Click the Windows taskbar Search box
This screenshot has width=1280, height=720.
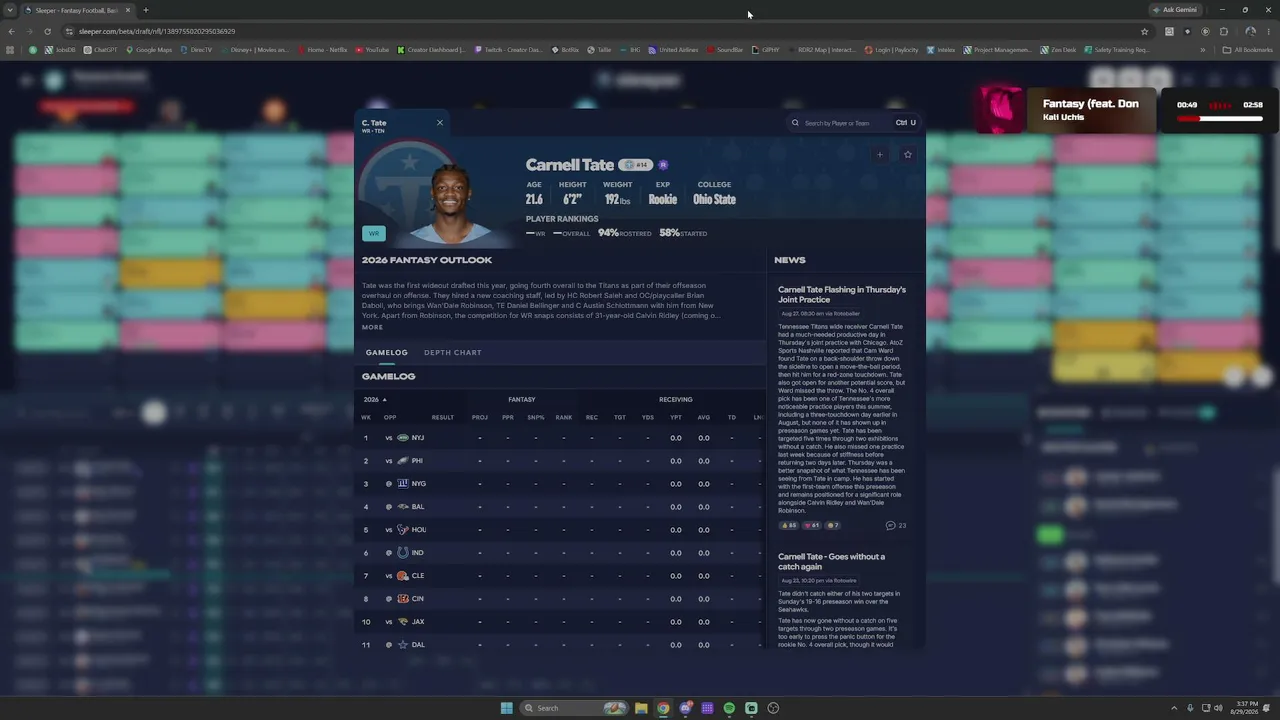[x=575, y=708]
